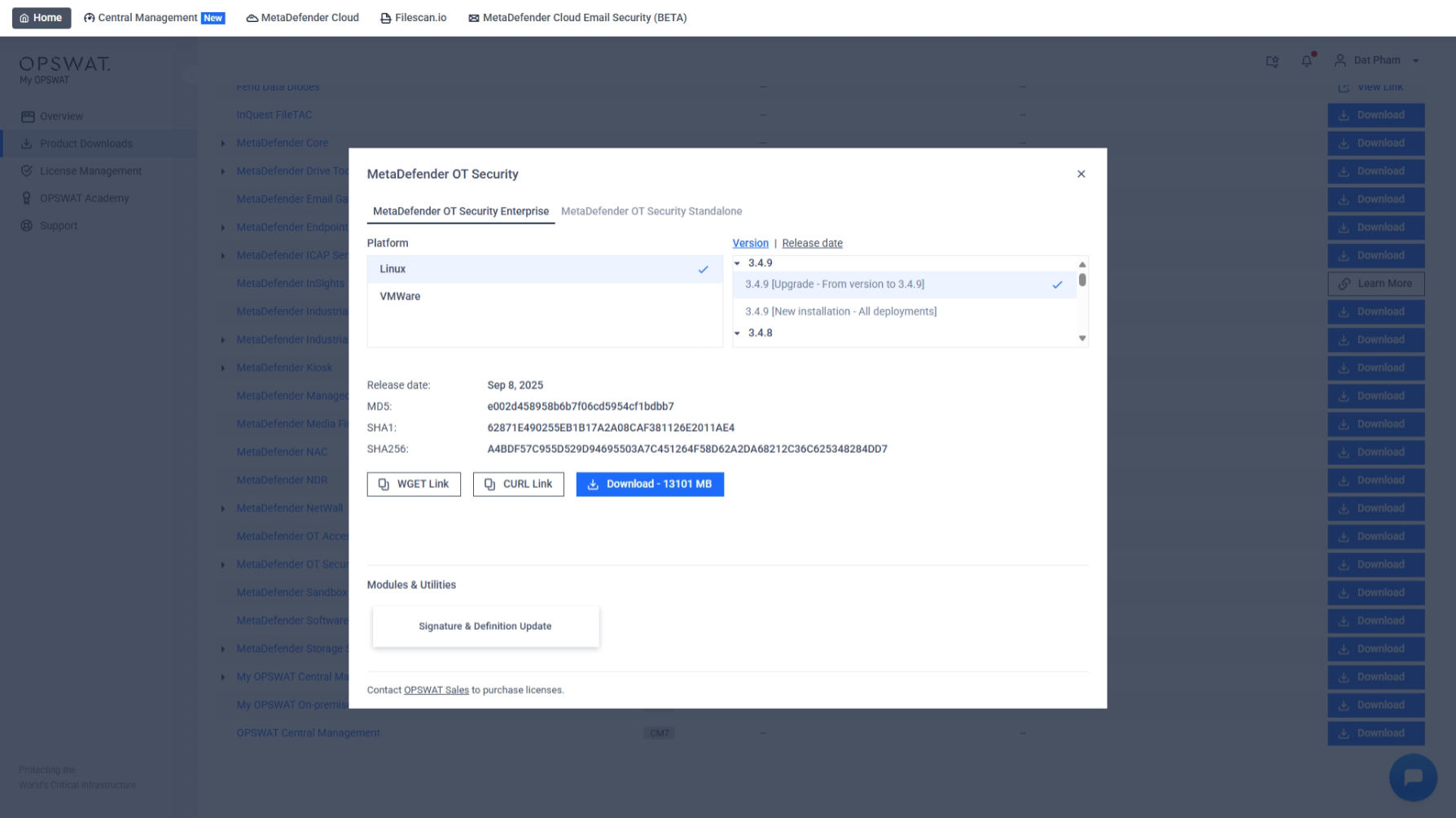The height and width of the screenshot is (818, 1456).
Task: Collapse the 3.4.8 version group
Action: 737,333
